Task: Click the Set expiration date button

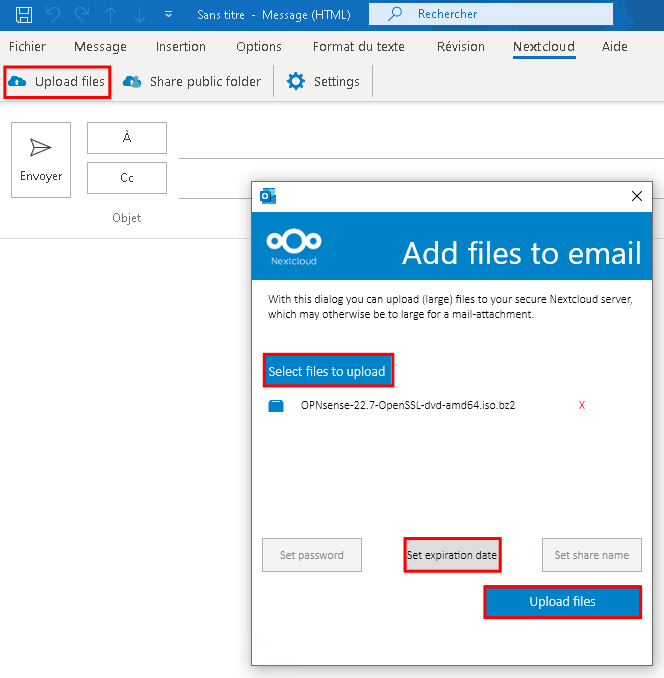Action: (x=452, y=555)
